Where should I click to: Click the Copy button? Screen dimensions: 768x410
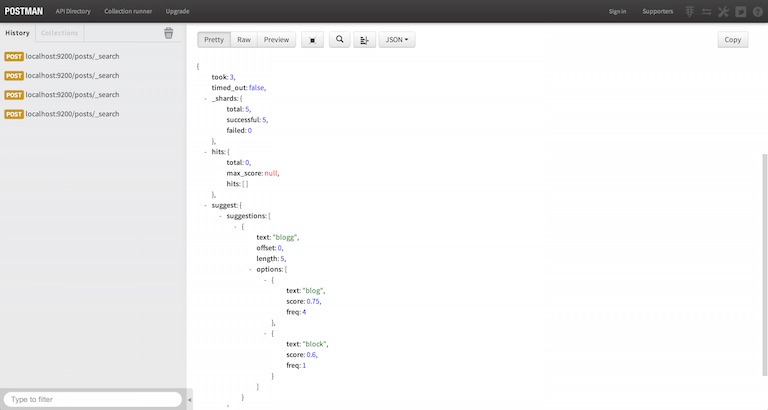coord(732,40)
